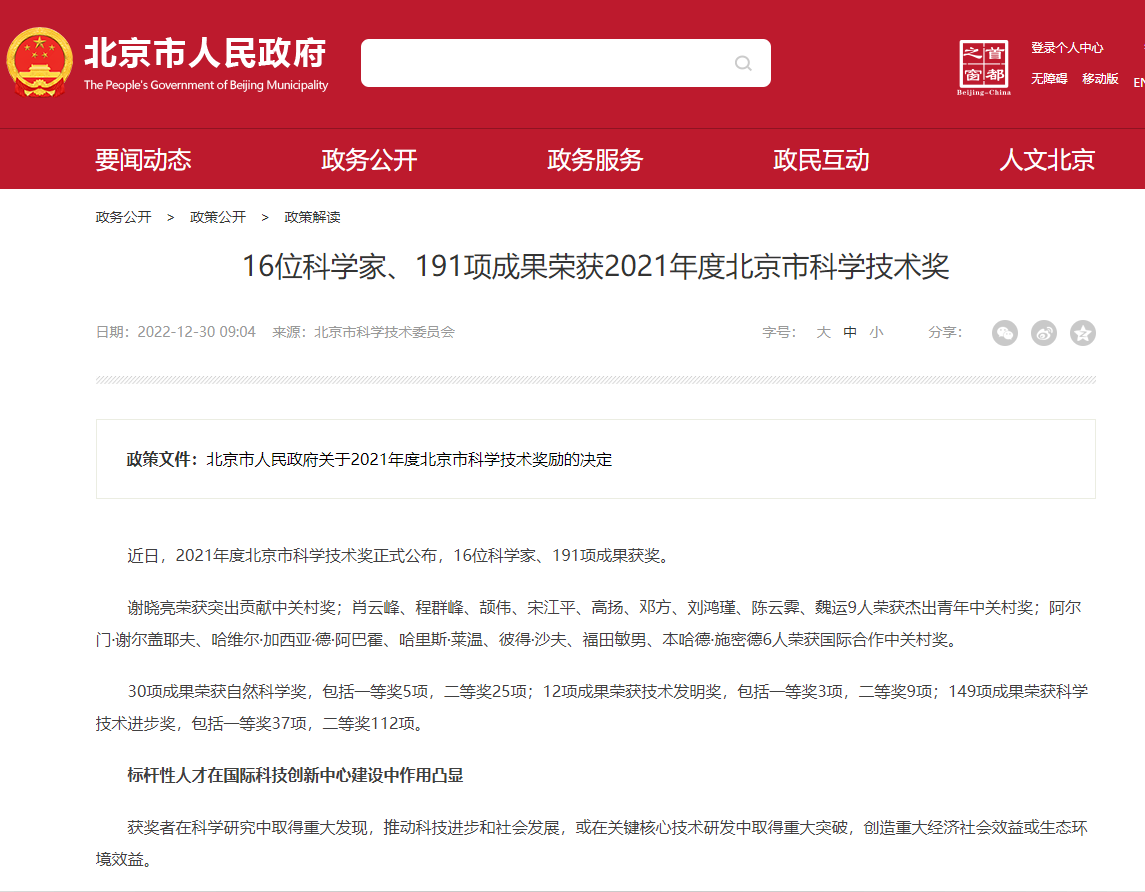Open the 政务公开 navigation menu
Viewport: 1145px width, 892px height.
pos(369,160)
